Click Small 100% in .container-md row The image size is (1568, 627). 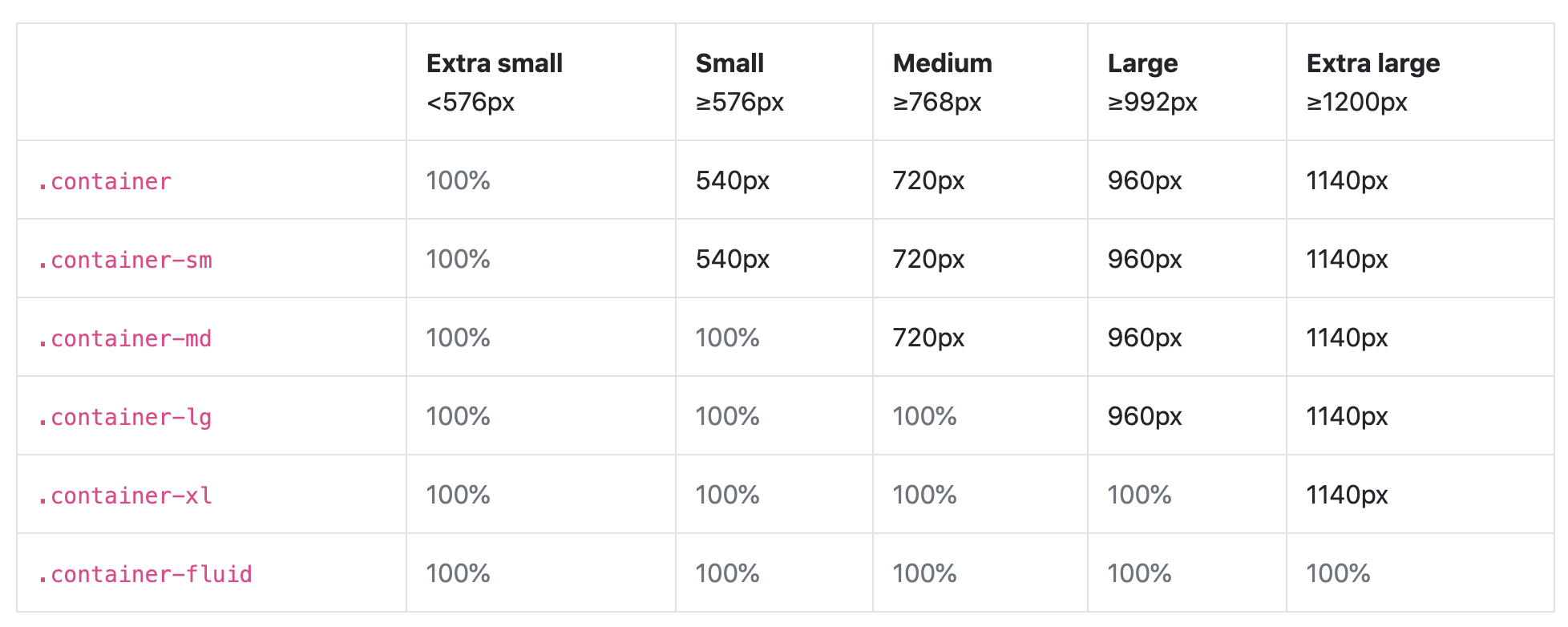click(x=727, y=338)
